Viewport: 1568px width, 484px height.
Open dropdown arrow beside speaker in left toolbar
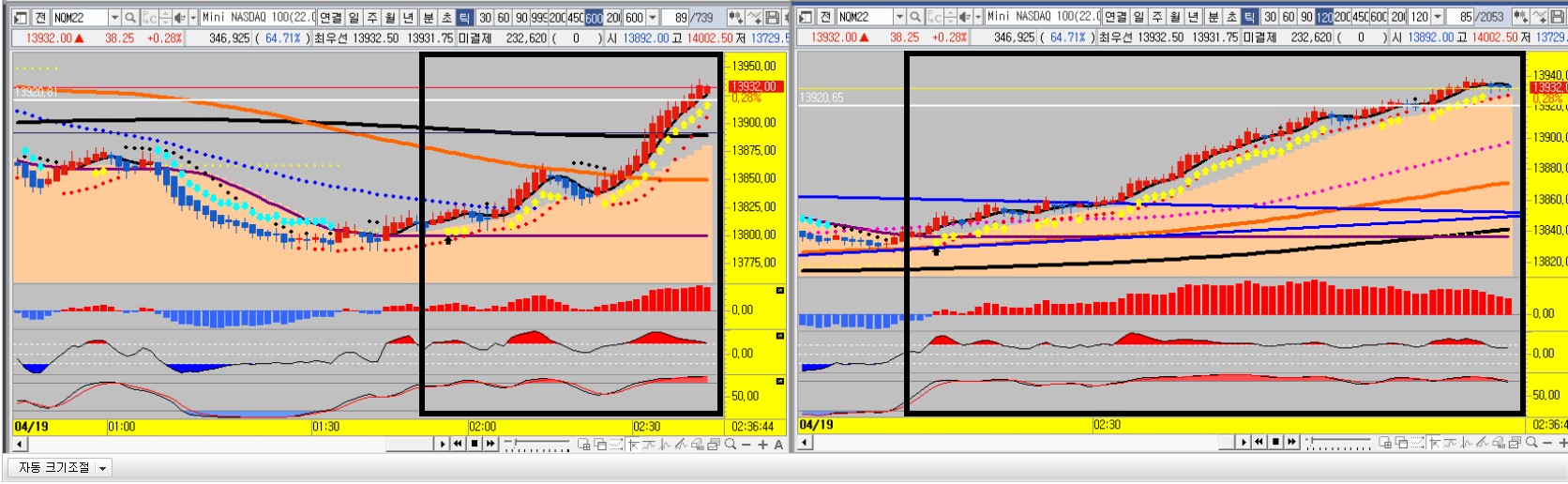[193, 18]
